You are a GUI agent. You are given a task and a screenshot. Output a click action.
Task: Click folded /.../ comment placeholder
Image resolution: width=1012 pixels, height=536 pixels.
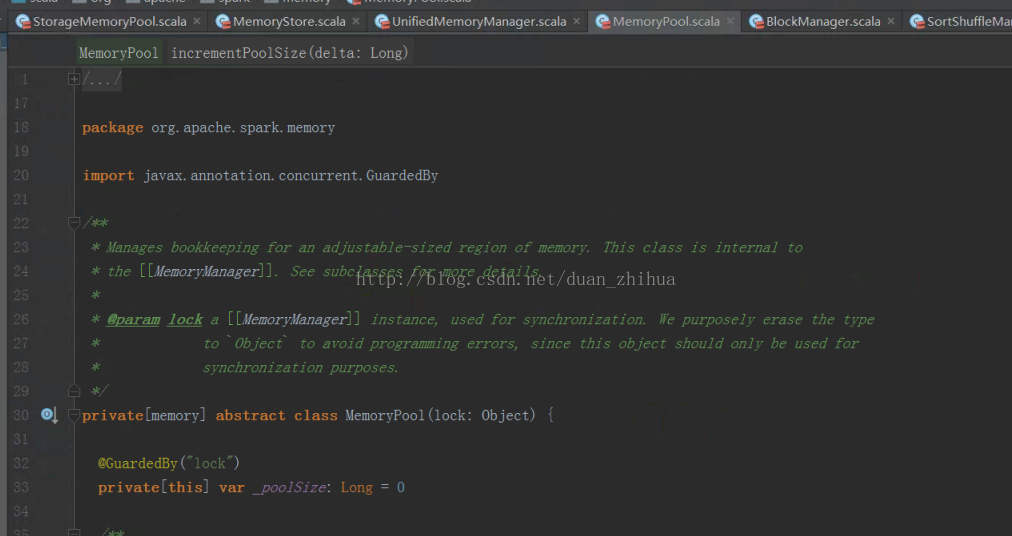pos(101,79)
